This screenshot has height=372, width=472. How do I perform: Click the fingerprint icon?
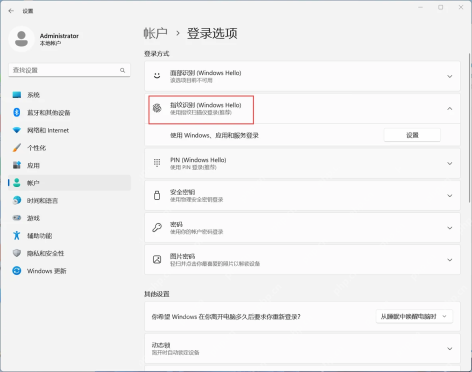[157, 108]
